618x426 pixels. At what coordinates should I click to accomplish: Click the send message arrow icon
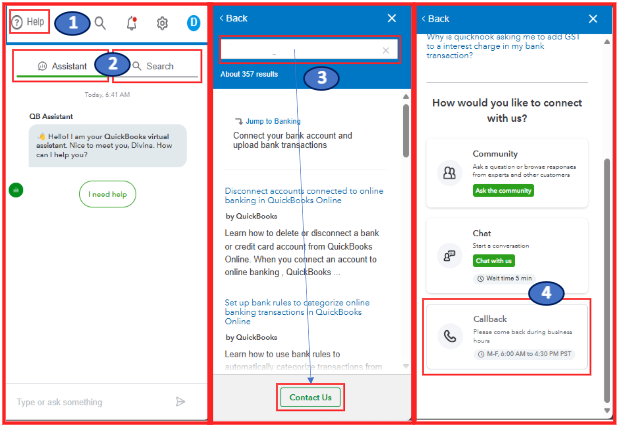[x=181, y=402]
